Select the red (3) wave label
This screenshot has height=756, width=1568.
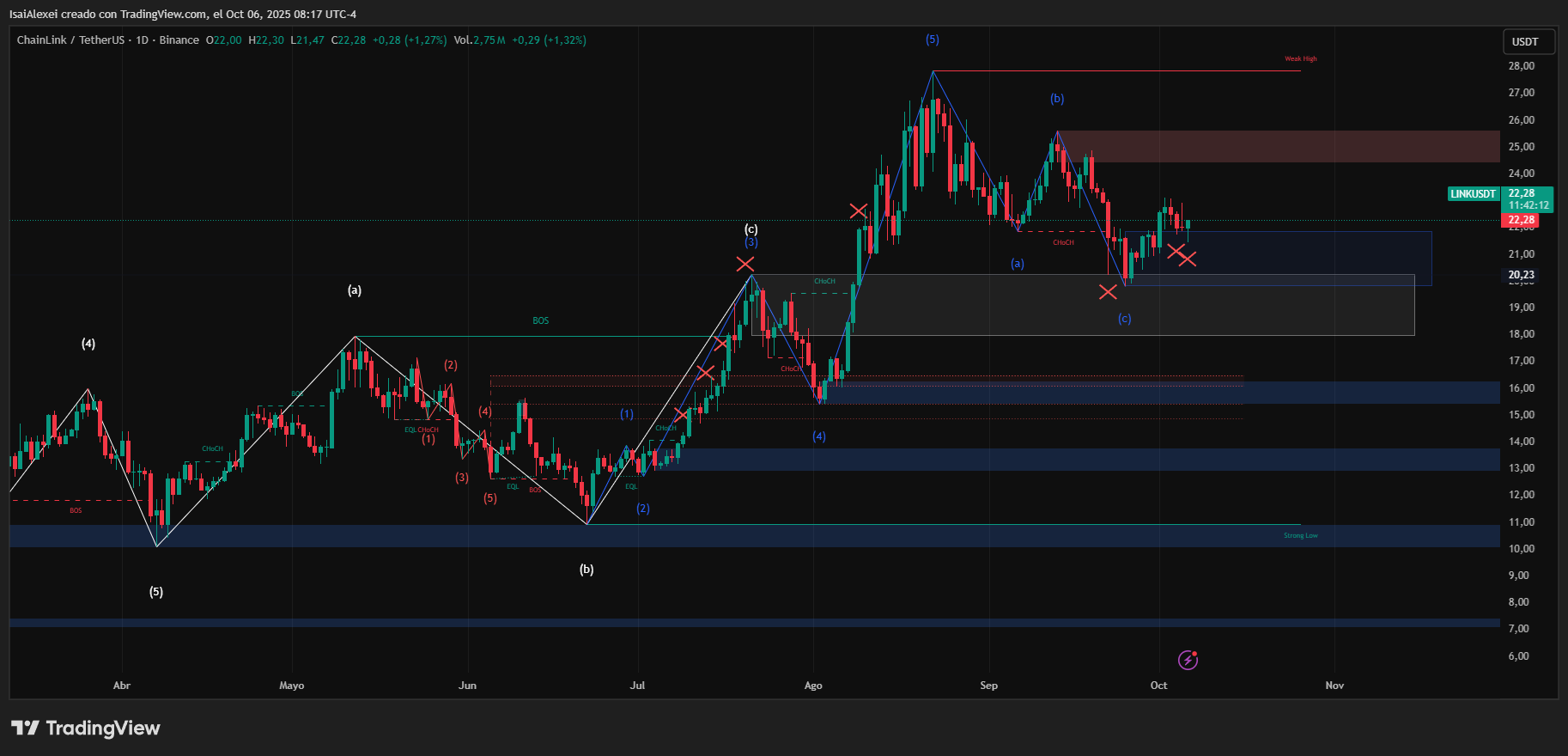[462, 478]
